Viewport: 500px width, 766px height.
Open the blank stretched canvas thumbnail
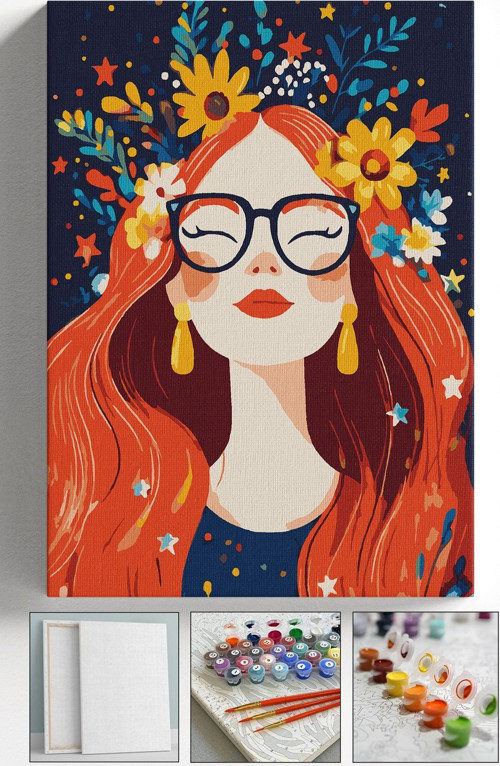(x=104, y=687)
